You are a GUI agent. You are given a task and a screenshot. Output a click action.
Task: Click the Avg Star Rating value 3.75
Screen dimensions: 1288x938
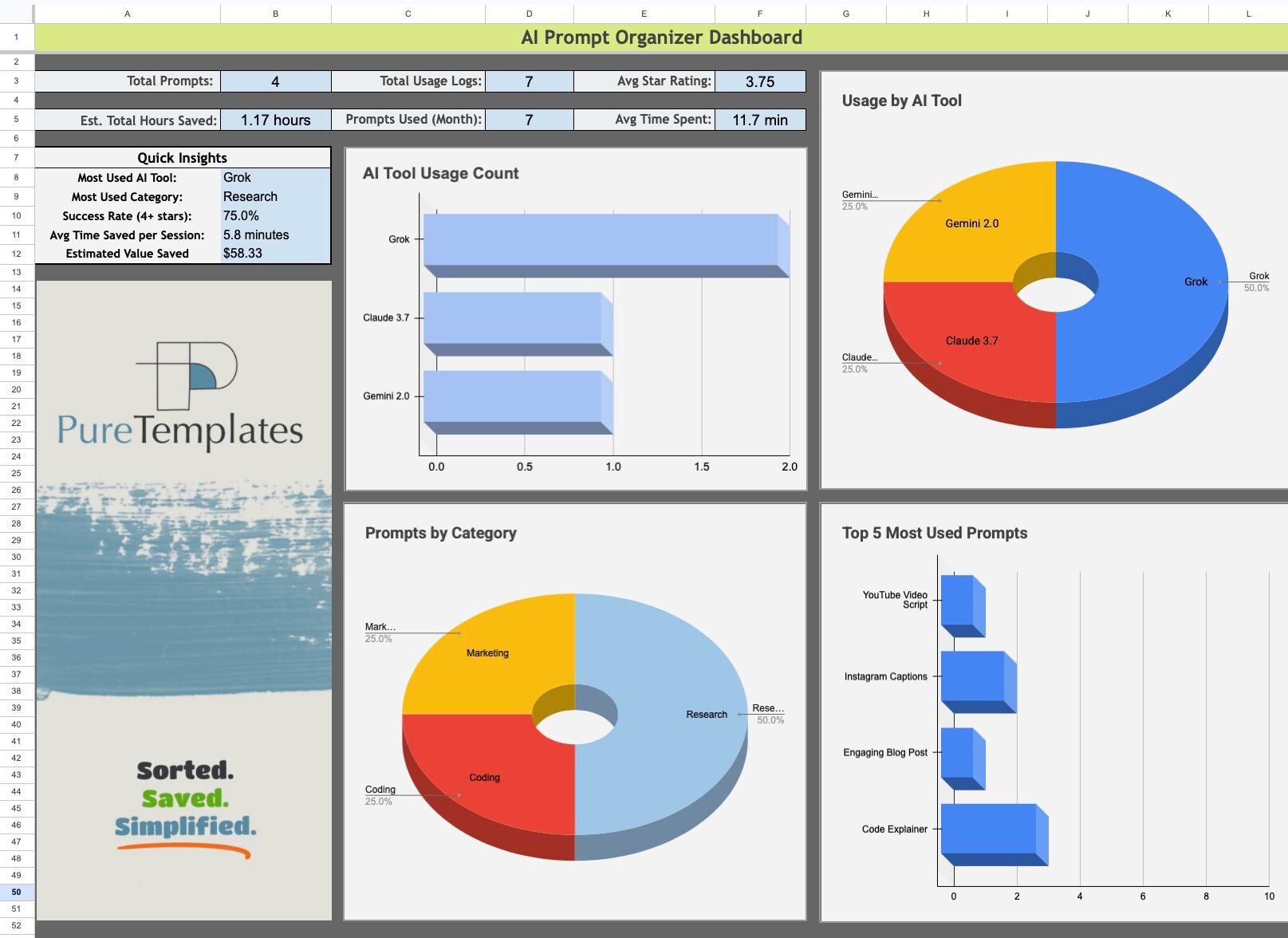click(759, 81)
